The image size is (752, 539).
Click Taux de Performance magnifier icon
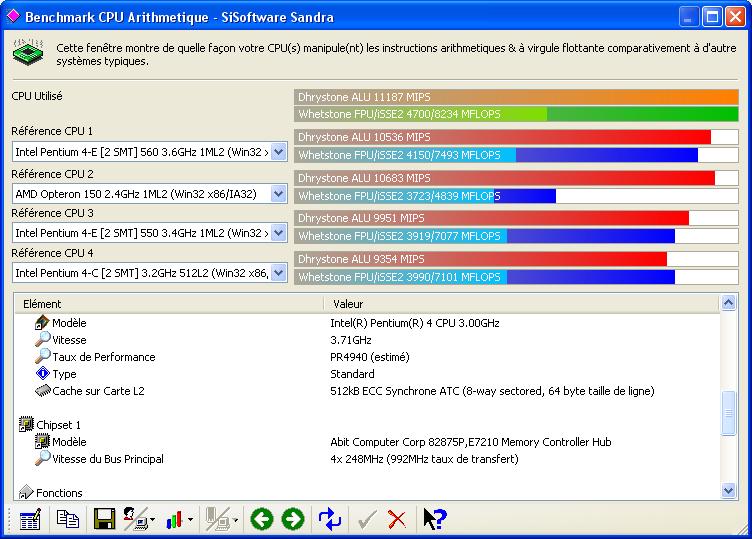tap(43, 356)
